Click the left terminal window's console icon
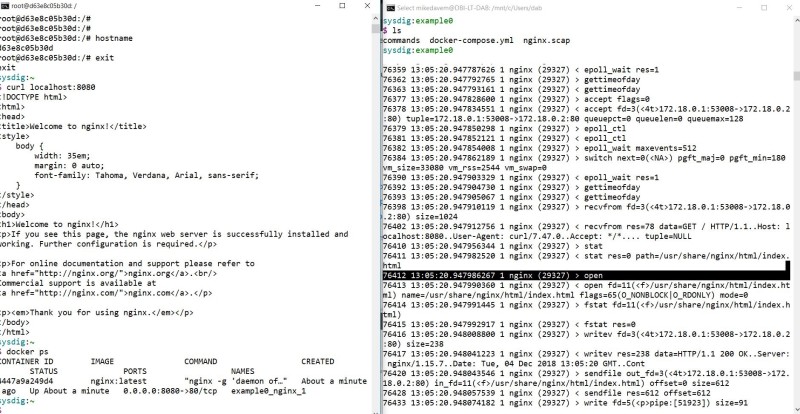The image size is (800, 414). 4,6
